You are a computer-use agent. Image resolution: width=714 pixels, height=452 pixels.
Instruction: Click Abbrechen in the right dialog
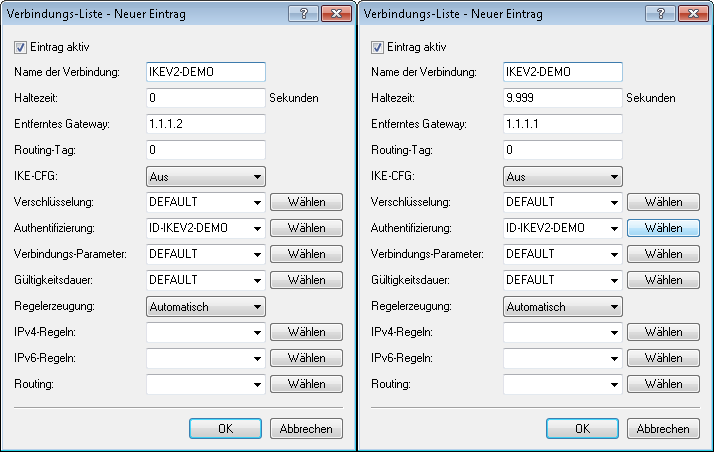663,428
